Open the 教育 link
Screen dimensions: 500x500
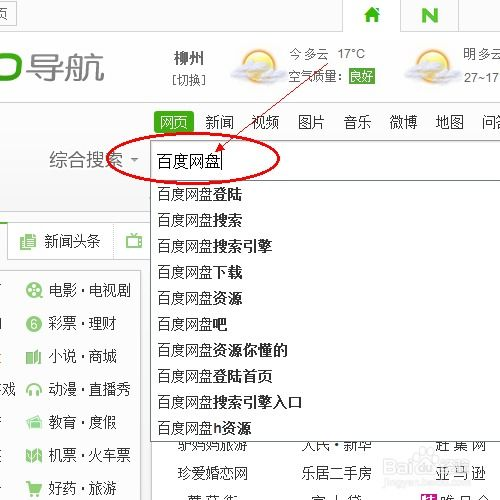(x=62, y=423)
